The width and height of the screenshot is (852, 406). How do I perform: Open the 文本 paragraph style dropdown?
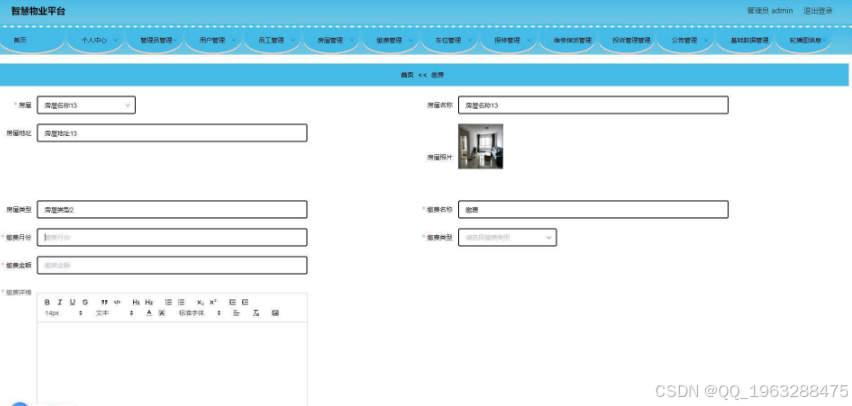pos(115,313)
